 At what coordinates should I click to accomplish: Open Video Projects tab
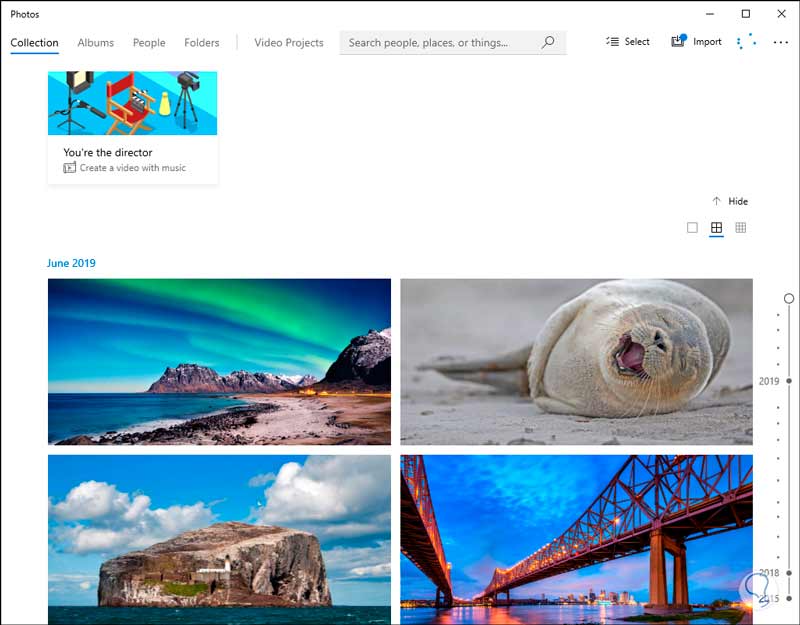pyautogui.click(x=289, y=43)
